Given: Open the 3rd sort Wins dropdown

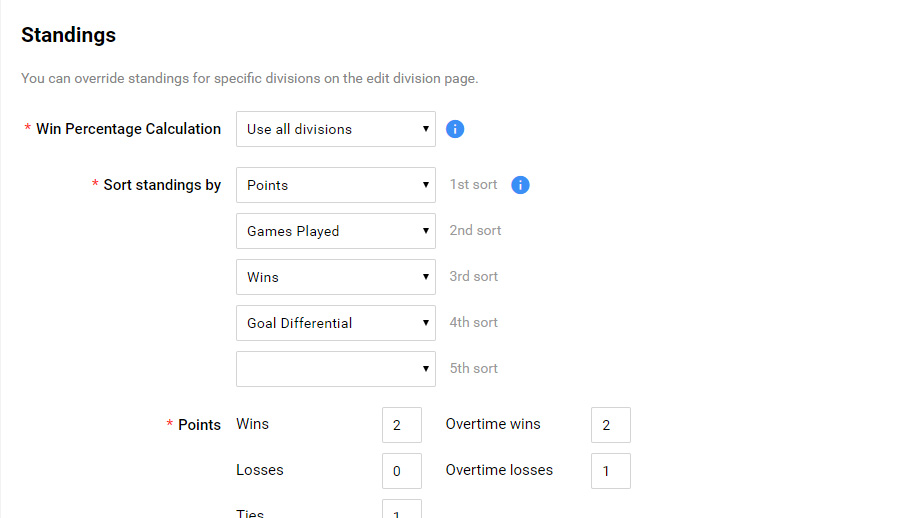Looking at the screenshot, I should (x=335, y=277).
